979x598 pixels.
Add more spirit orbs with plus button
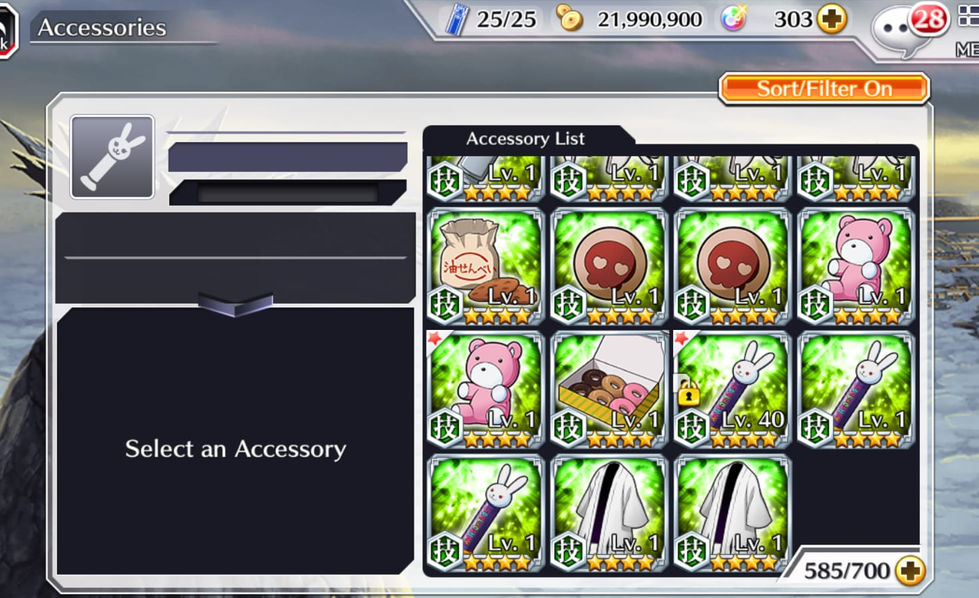pos(832,19)
